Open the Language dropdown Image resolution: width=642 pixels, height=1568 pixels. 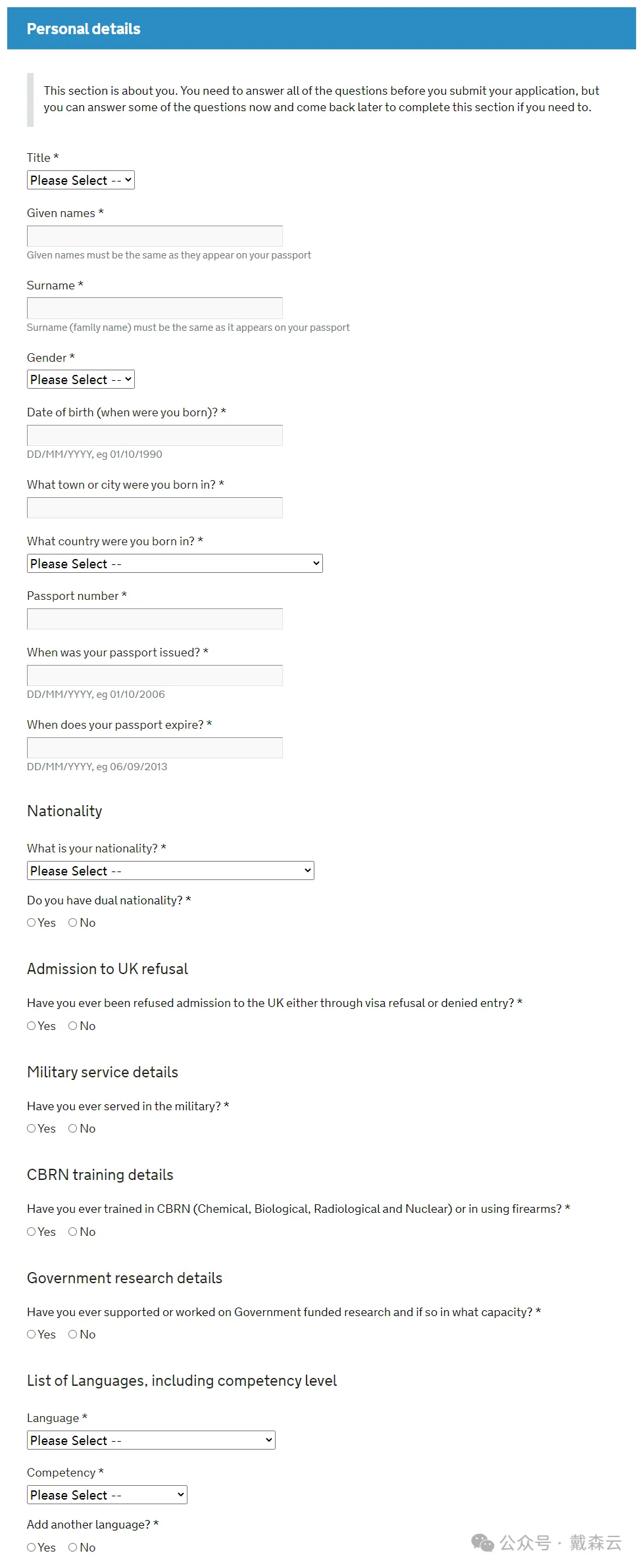pos(151,1440)
